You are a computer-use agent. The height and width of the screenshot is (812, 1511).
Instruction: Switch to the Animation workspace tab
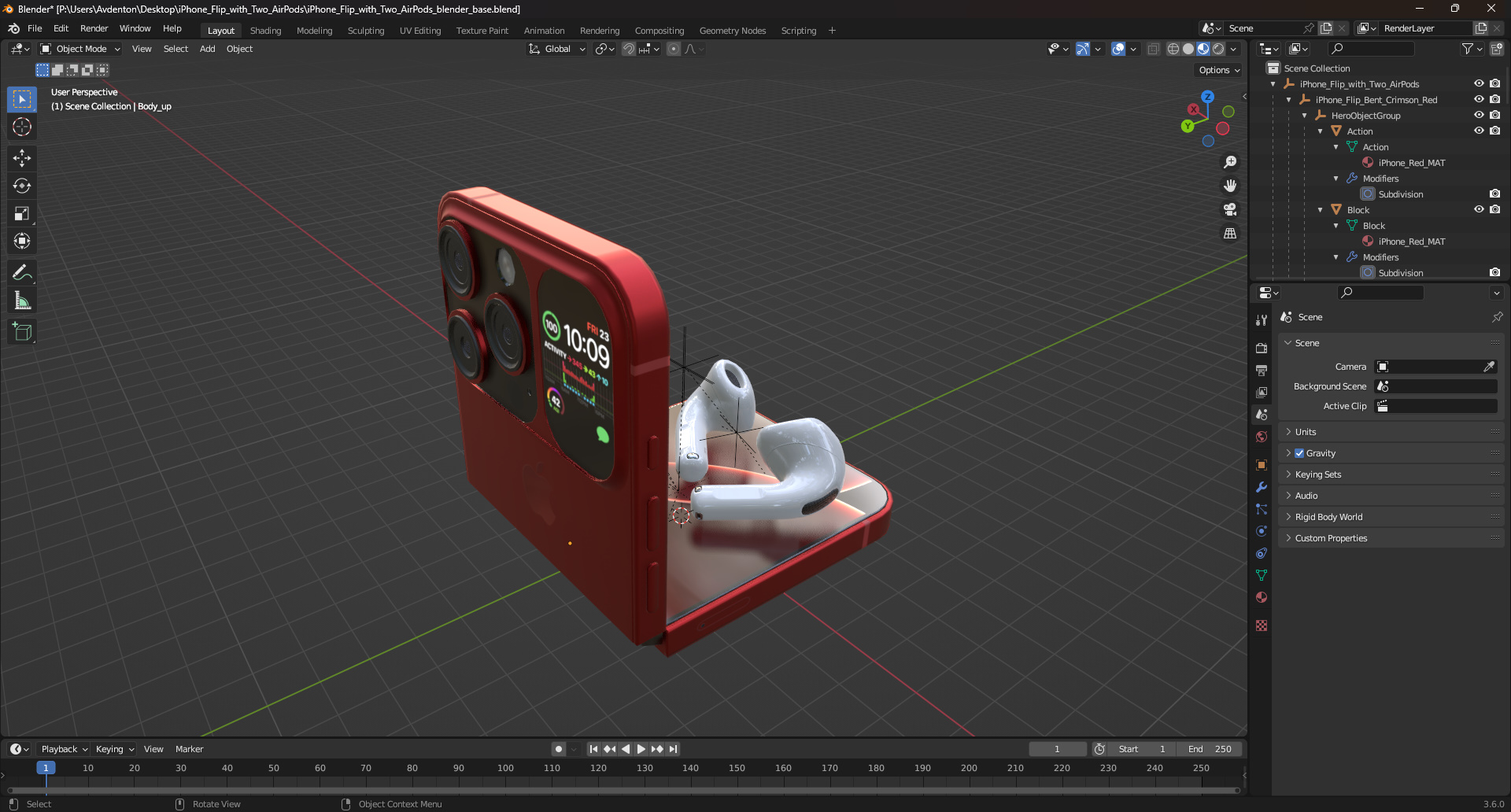coord(544,31)
